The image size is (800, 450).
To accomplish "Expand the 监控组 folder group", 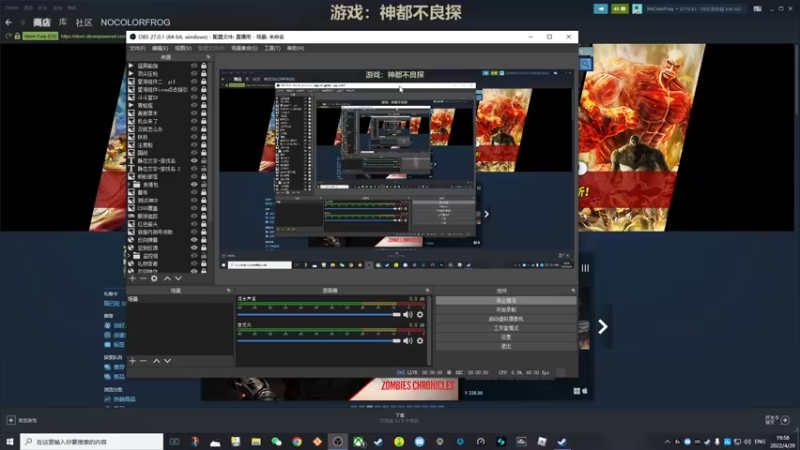I will coord(130,256).
